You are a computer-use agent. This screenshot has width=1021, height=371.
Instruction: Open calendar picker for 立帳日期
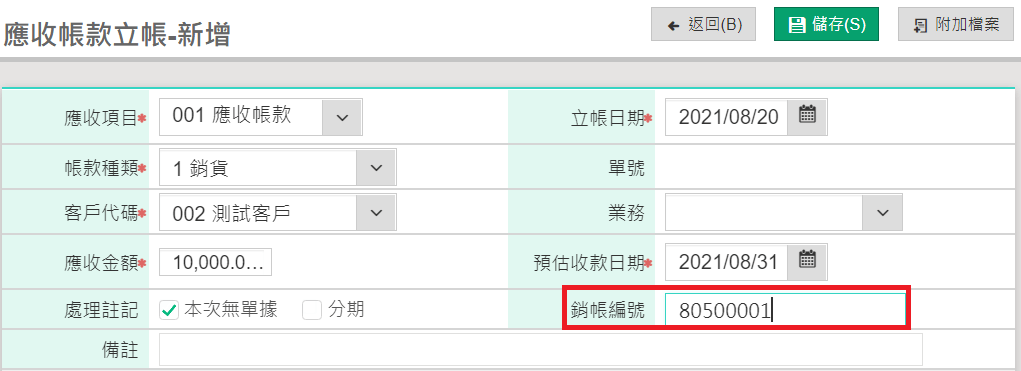tap(807, 117)
